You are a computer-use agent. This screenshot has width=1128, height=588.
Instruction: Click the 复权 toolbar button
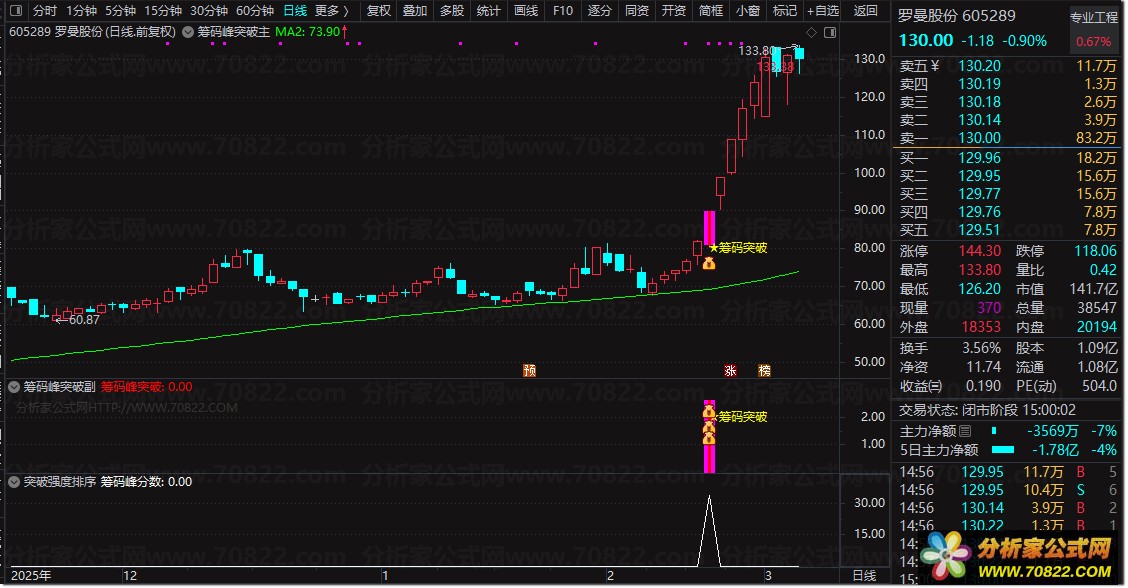click(378, 11)
